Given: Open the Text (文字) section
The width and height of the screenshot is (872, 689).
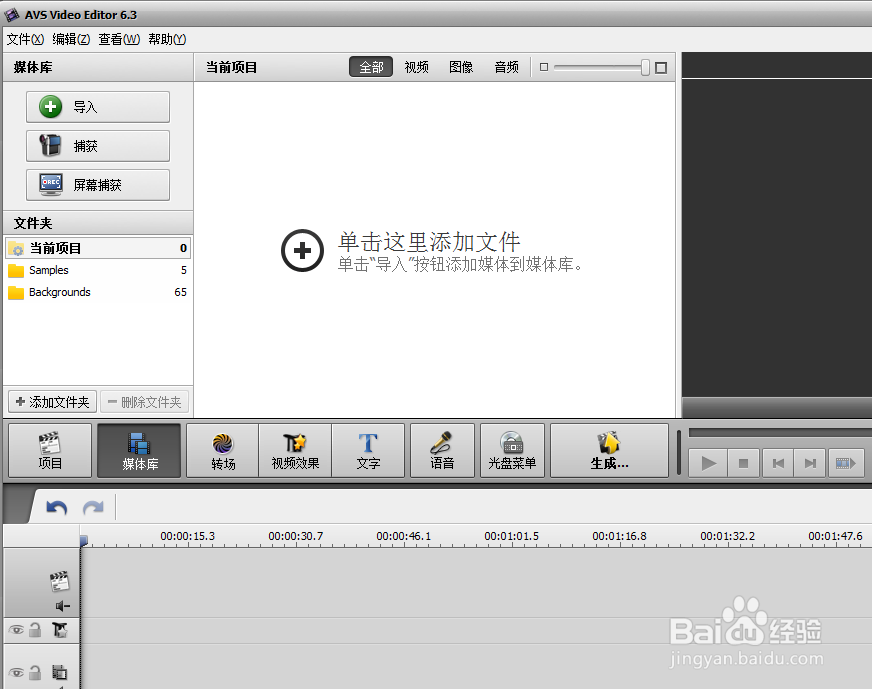Looking at the screenshot, I should coord(368,450).
